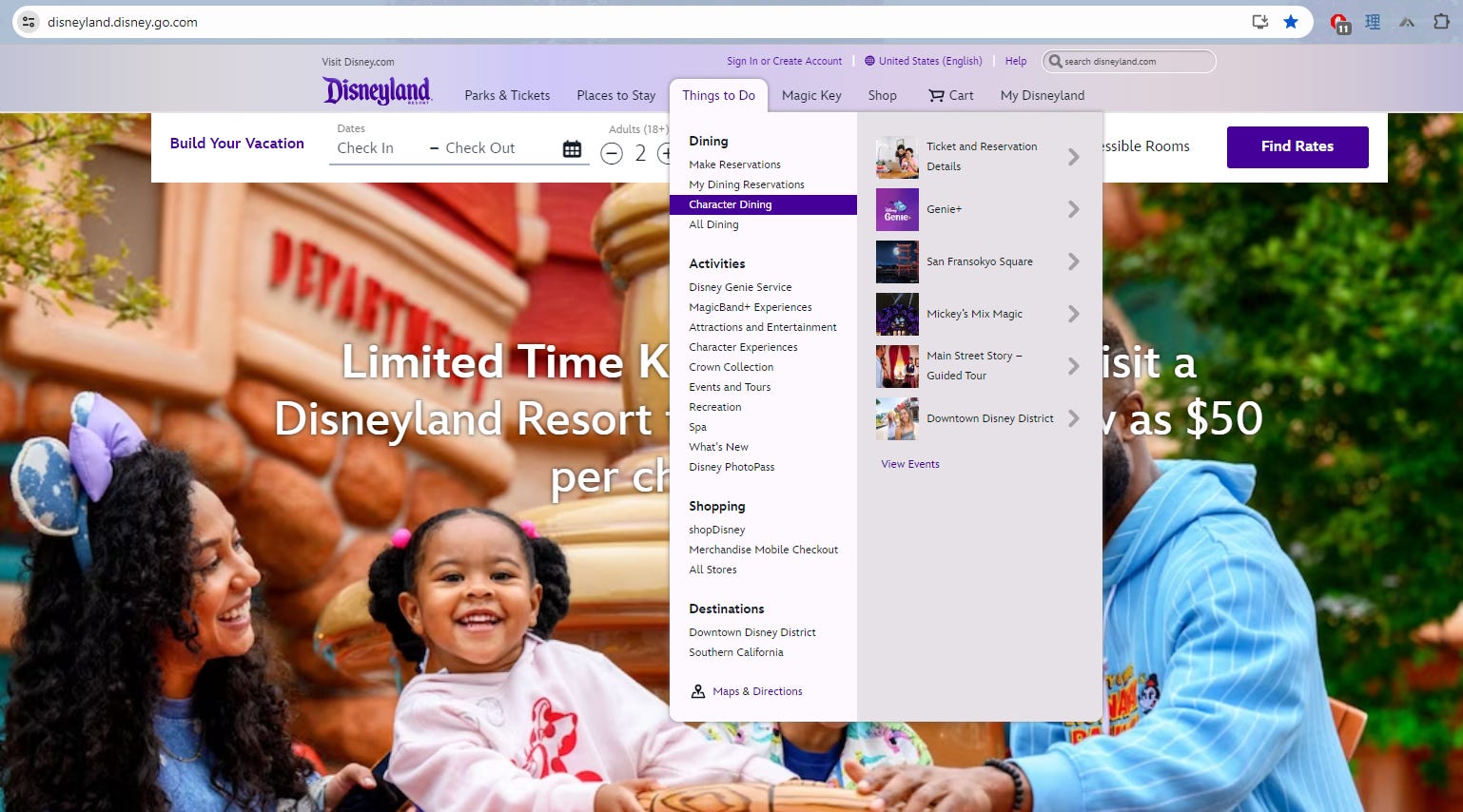Expand Downtown Disney District row chevron
1463x812 pixels.
point(1073,418)
